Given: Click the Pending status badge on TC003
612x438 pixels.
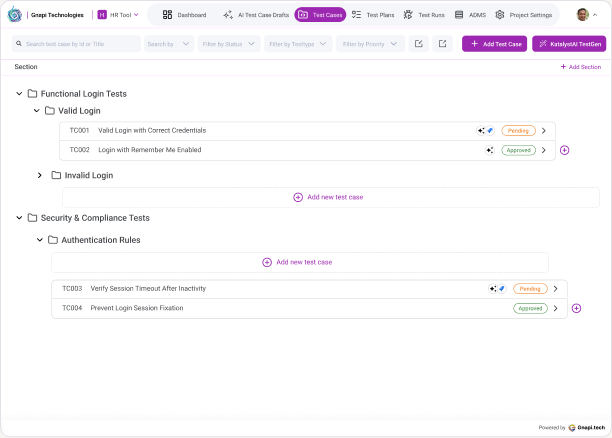Looking at the screenshot, I should pyautogui.click(x=530, y=289).
